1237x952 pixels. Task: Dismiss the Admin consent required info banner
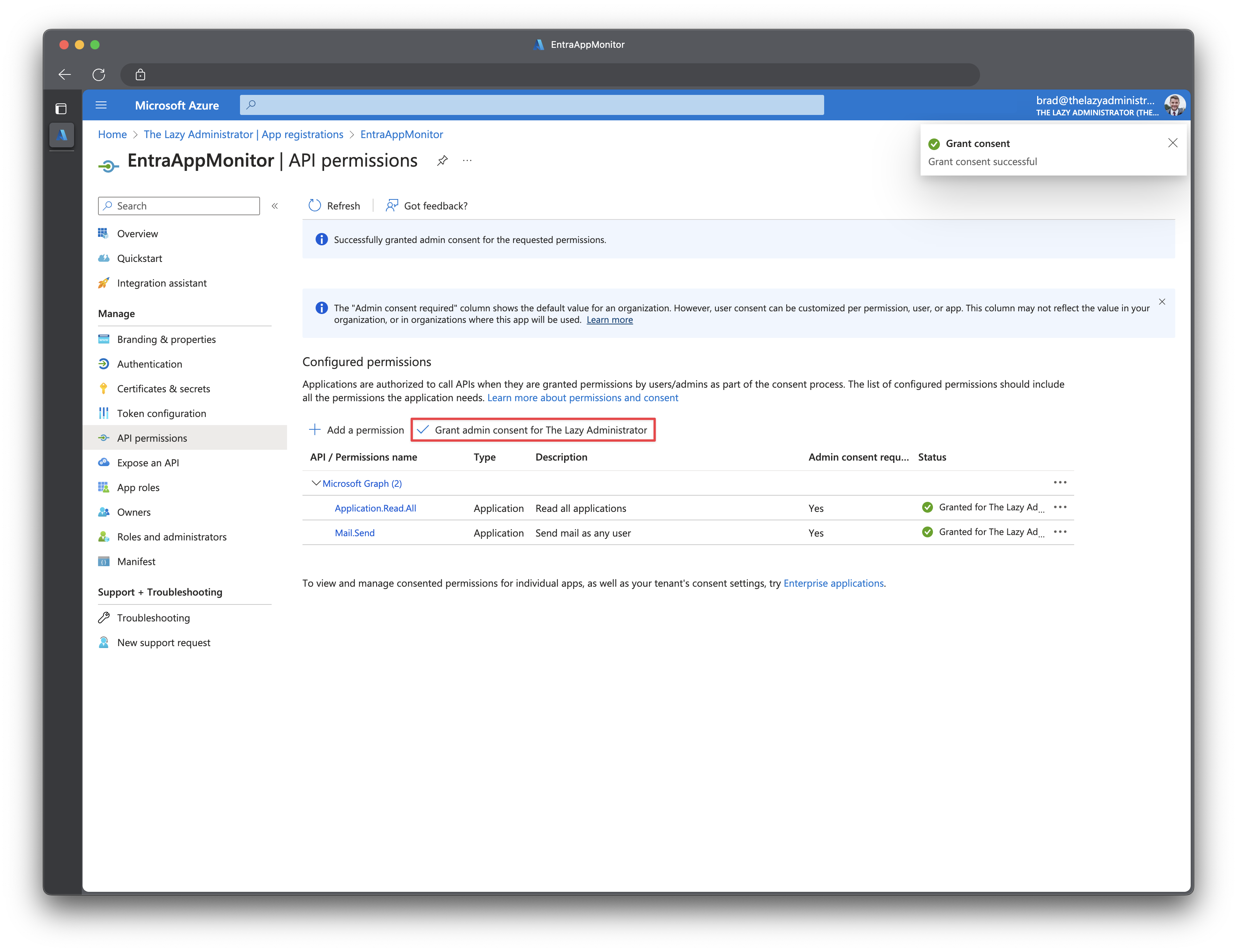click(x=1162, y=302)
